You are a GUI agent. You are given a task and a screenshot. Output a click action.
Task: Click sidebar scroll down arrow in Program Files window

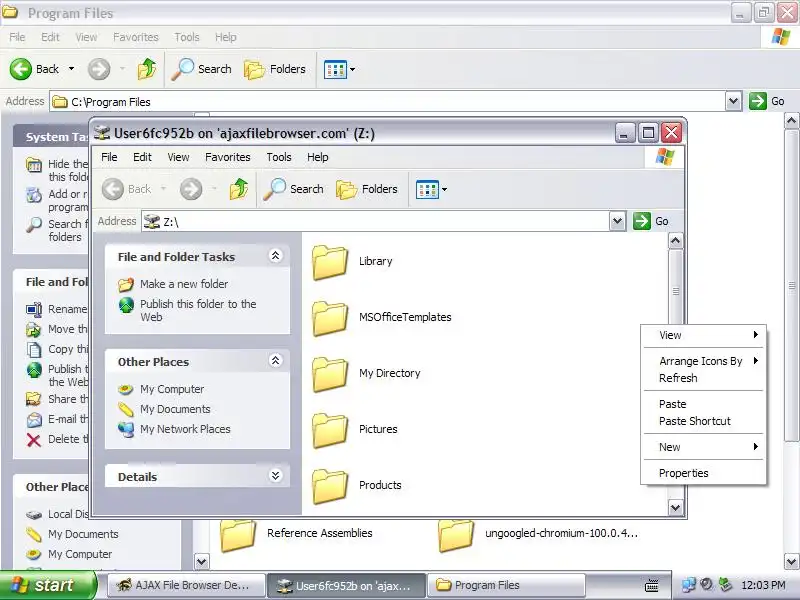pyautogui.click(x=202, y=562)
